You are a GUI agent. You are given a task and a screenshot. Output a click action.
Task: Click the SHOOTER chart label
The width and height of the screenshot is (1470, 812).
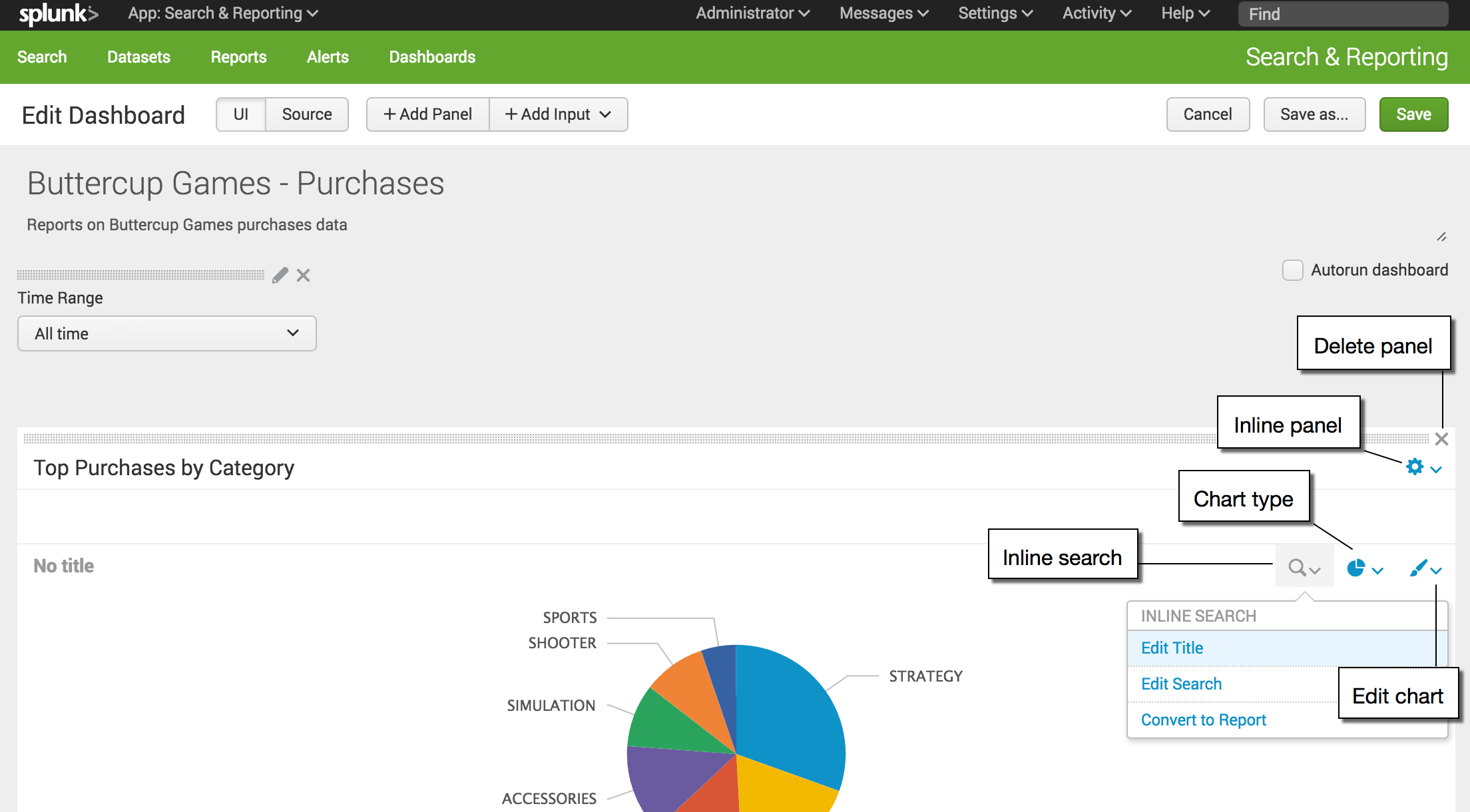563,643
